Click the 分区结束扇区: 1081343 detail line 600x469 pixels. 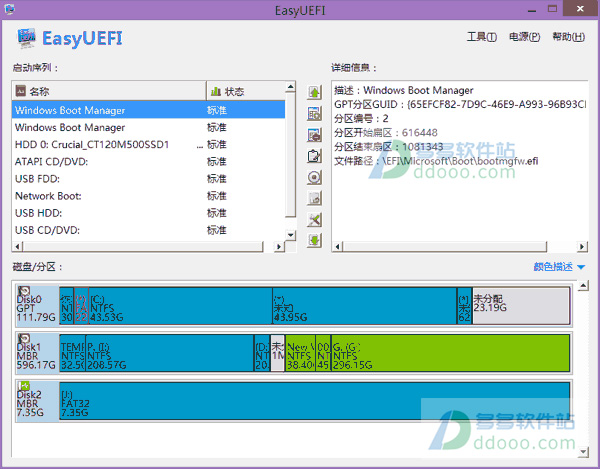388,147
